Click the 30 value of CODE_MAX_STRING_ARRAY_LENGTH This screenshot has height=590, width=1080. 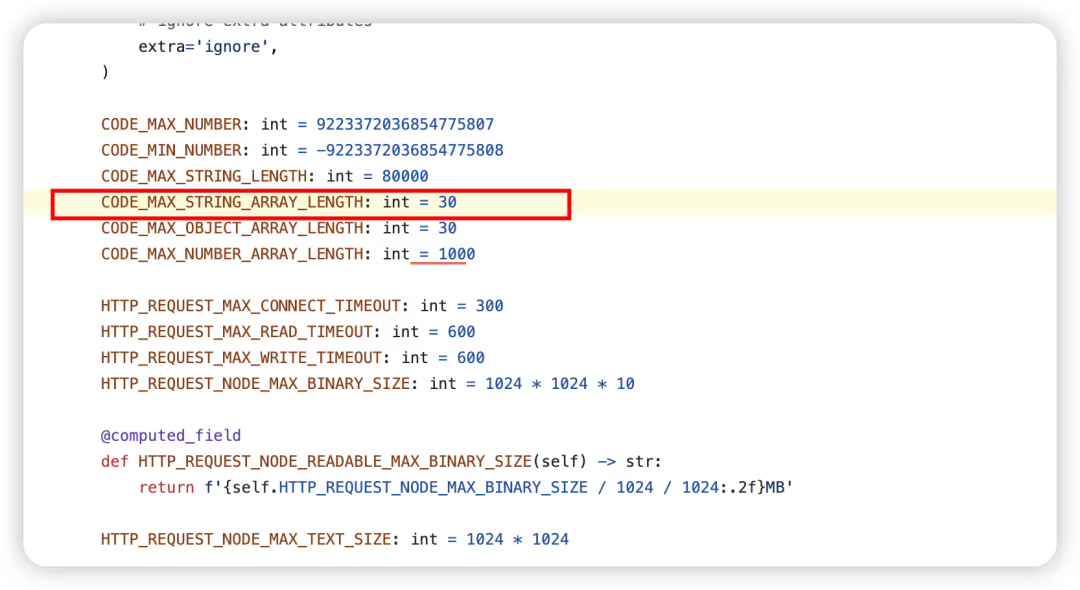pos(448,202)
